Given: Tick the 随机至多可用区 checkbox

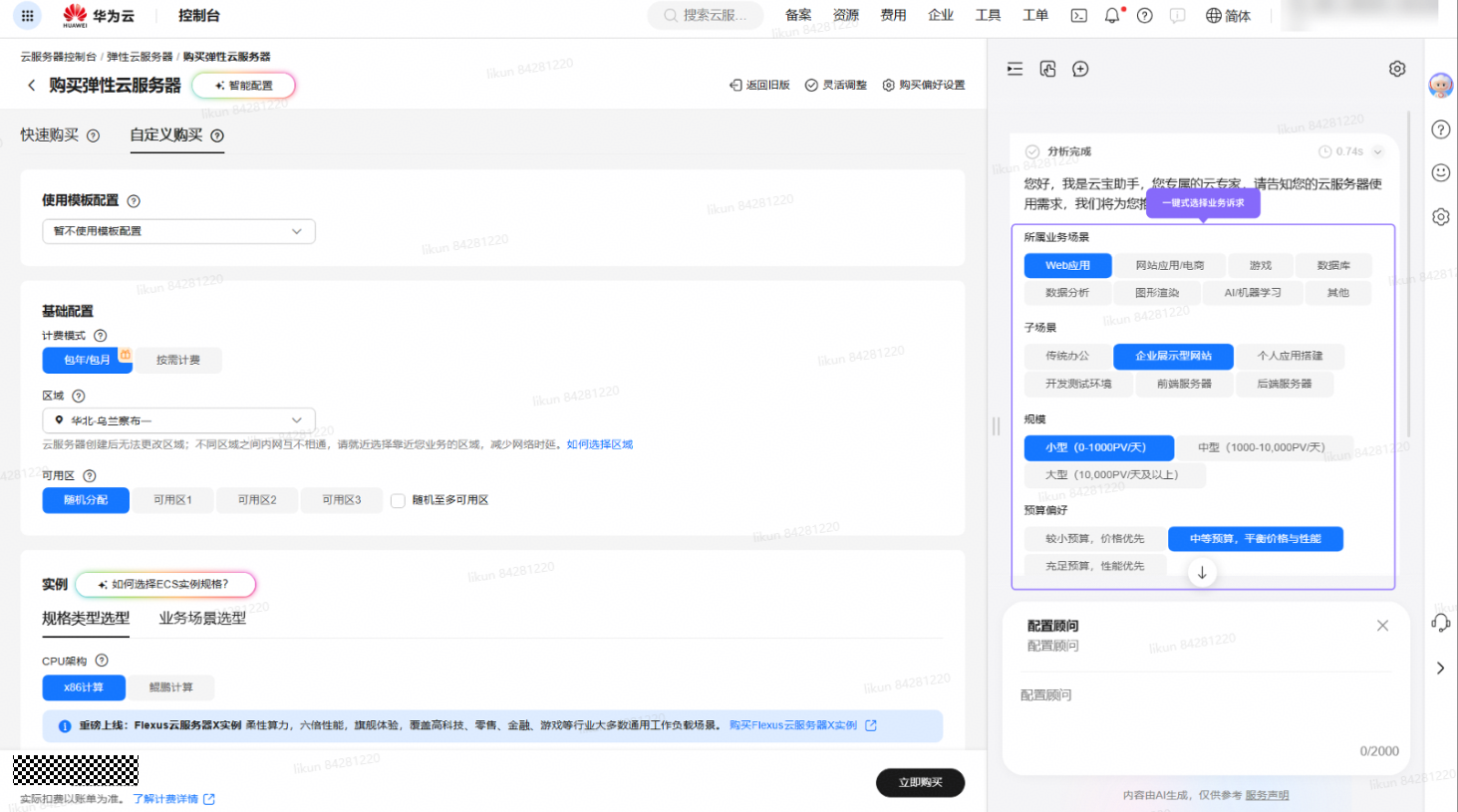Looking at the screenshot, I should coord(398,500).
